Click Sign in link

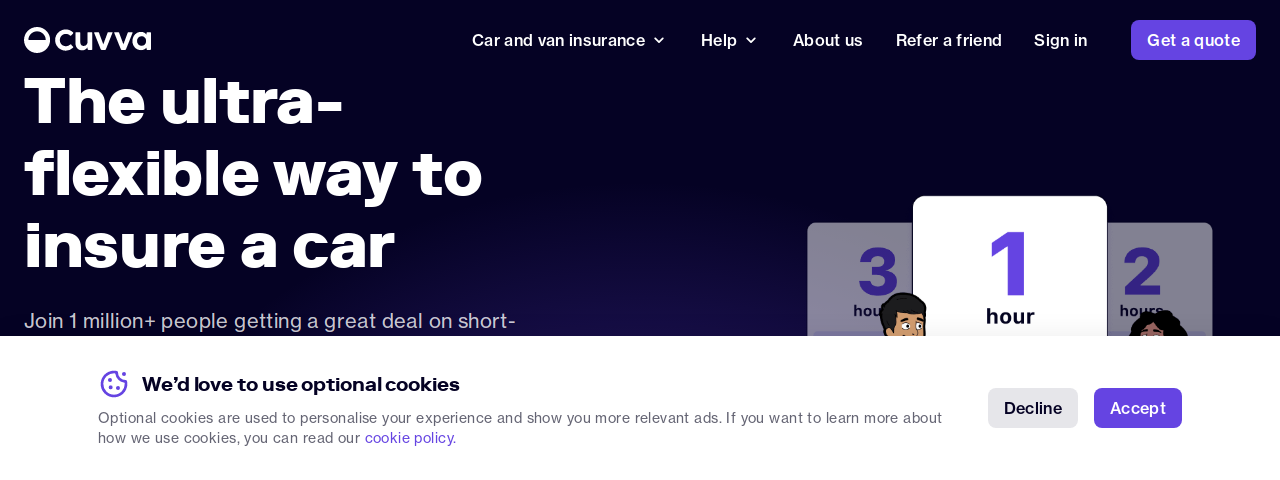click(1060, 40)
